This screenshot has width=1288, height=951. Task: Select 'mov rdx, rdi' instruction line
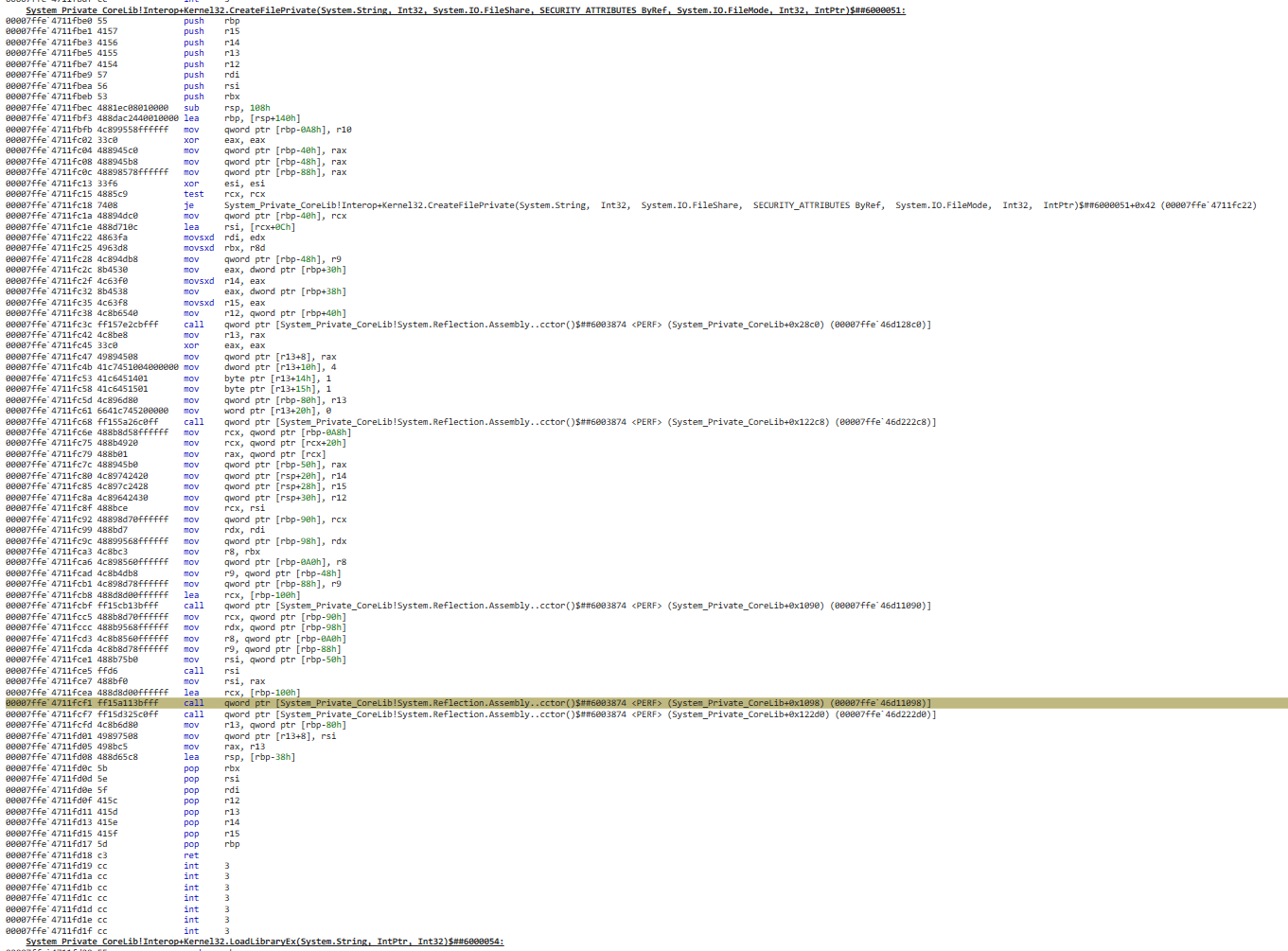pos(135,530)
